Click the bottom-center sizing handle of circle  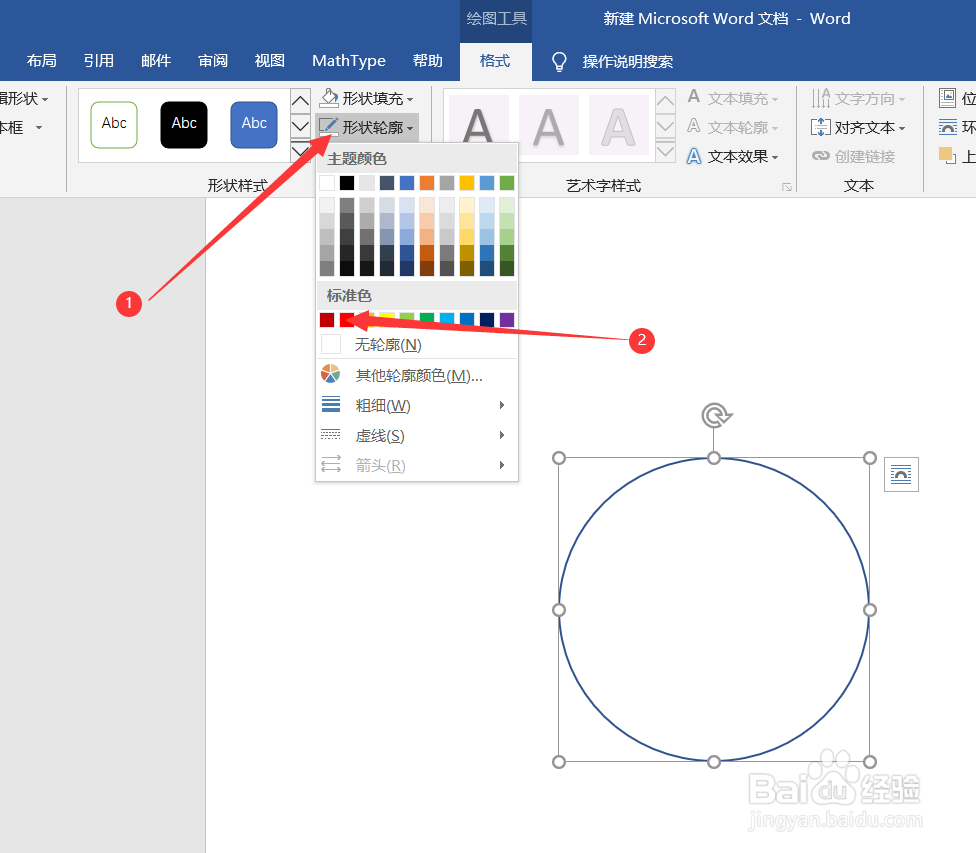[x=714, y=761]
